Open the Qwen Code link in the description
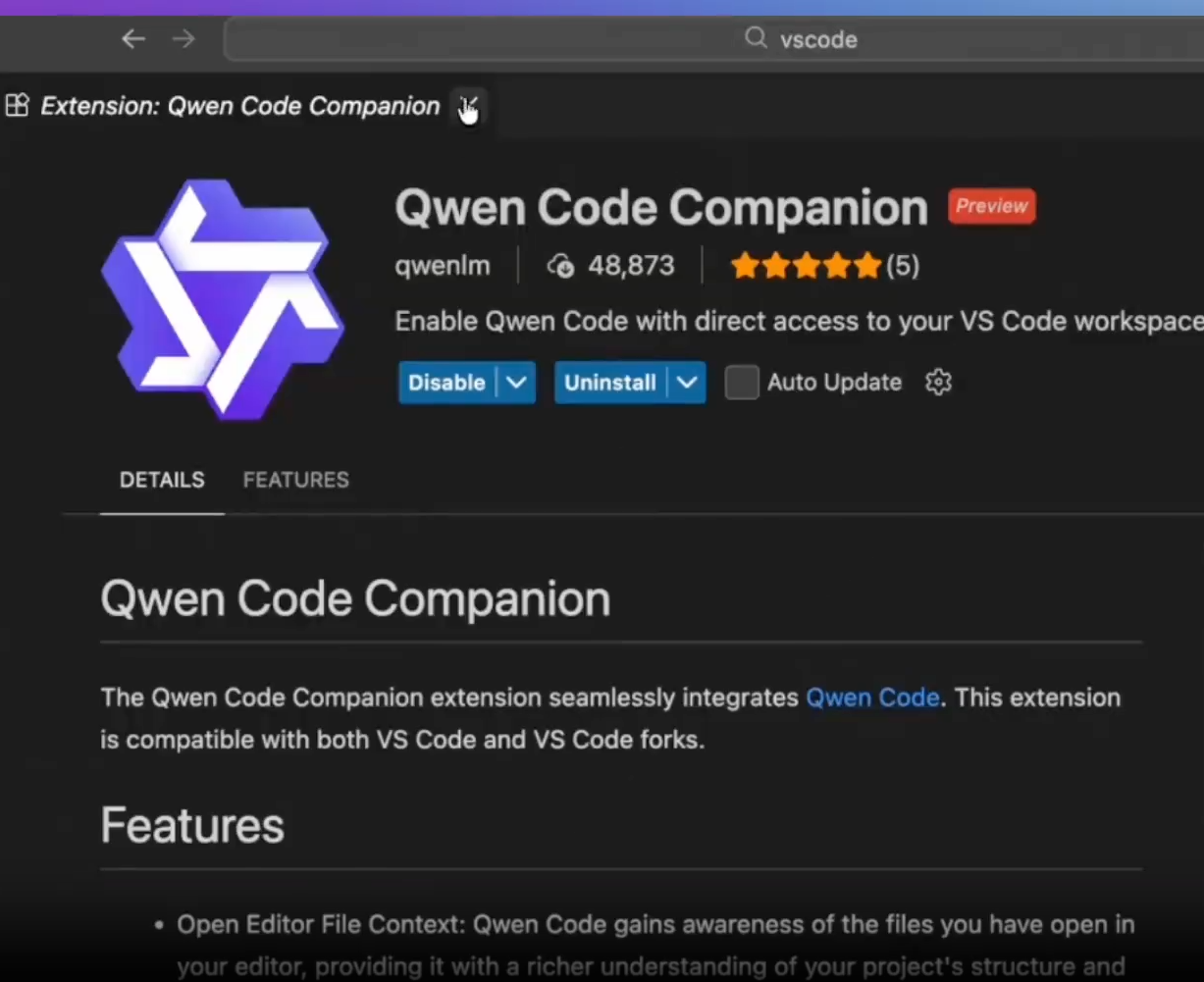This screenshot has width=1204, height=982. click(x=872, y=698)
